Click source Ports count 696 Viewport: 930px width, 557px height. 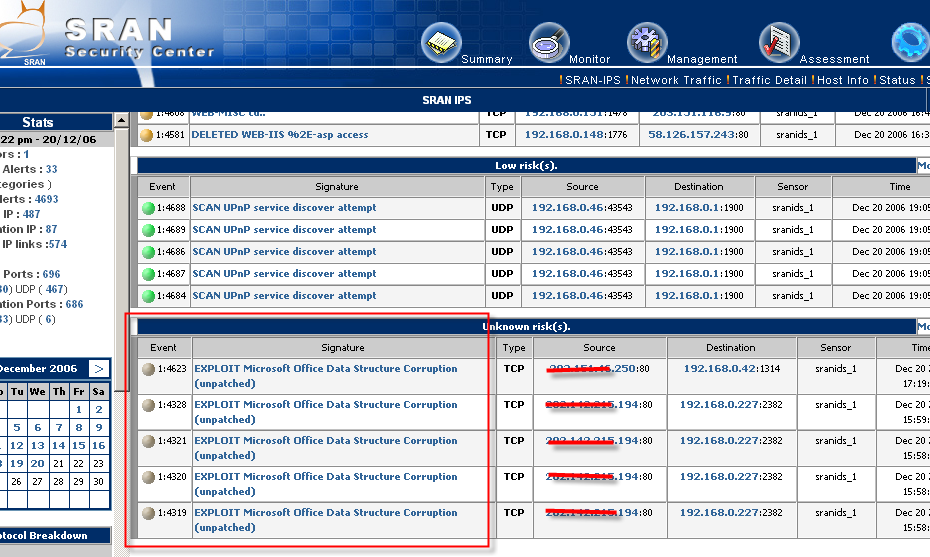tap(51, 274)
